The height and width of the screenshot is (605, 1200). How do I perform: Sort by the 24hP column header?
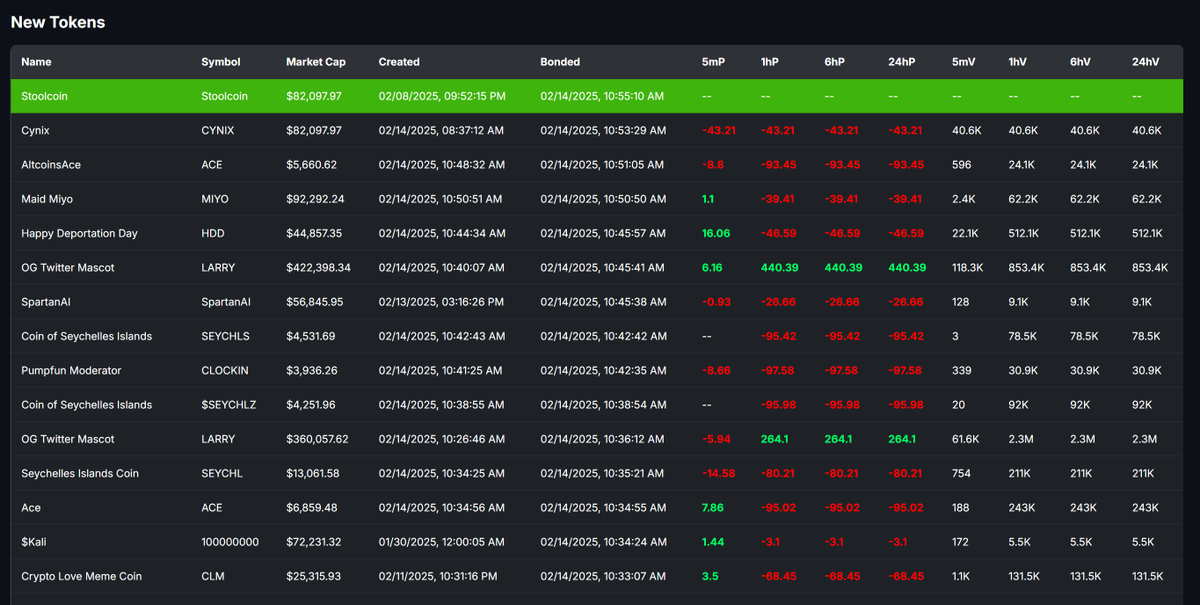coord(902,62)
